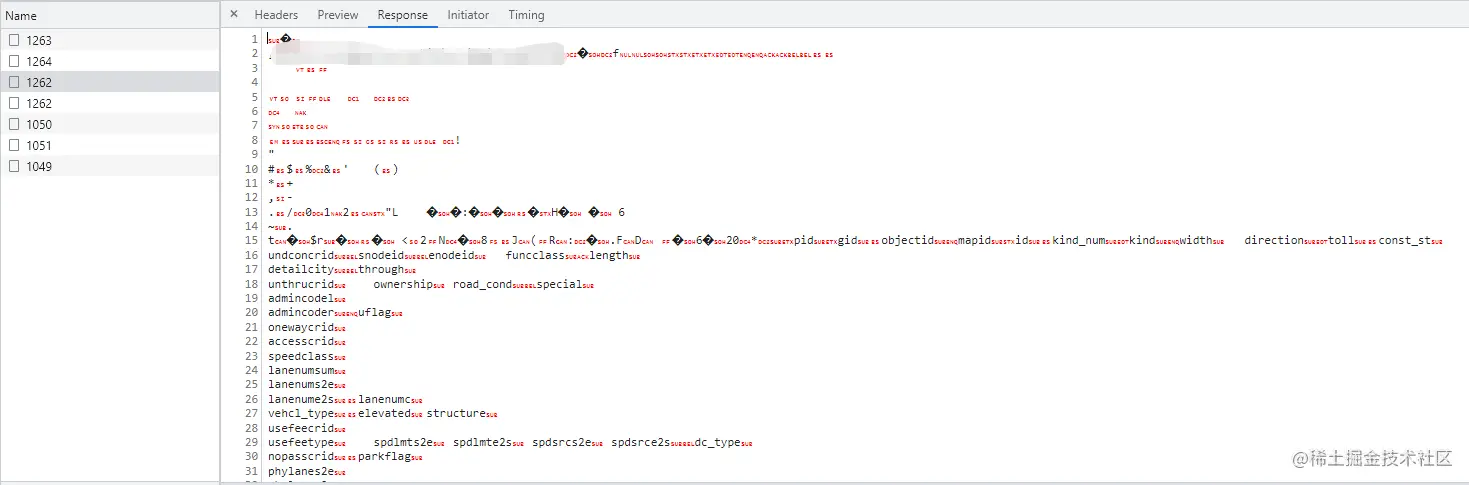The width and height of the screenshot is (1469, 485).
Task: Click the word 'structure' in the response
Action: [x=455, y=413]
